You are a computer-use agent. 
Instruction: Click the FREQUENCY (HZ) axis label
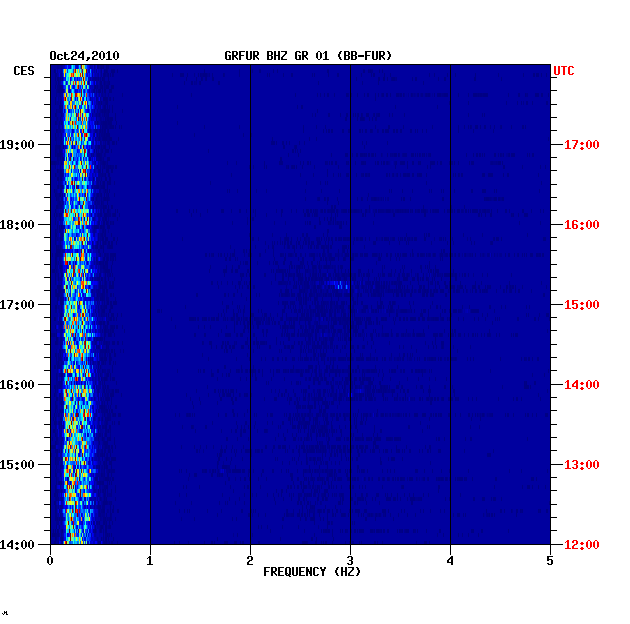pyautogui.click(x=312, y=572)
